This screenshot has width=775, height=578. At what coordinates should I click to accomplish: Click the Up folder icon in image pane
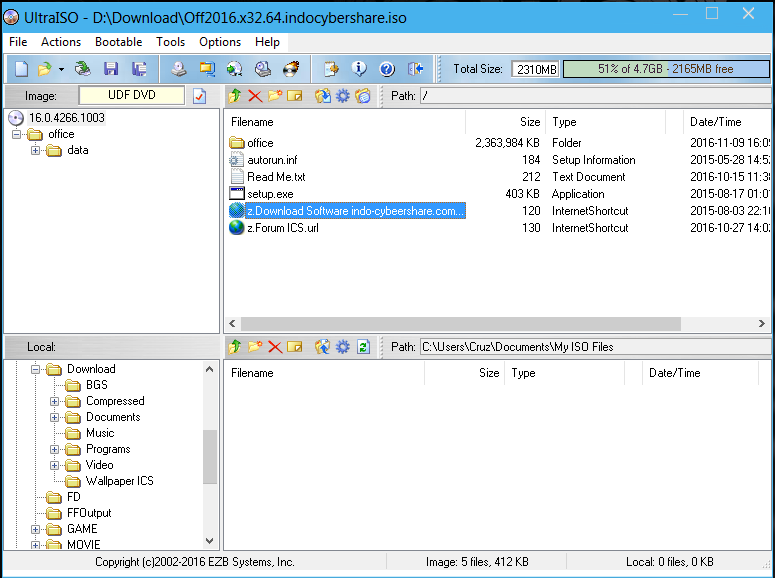point(235,96)
